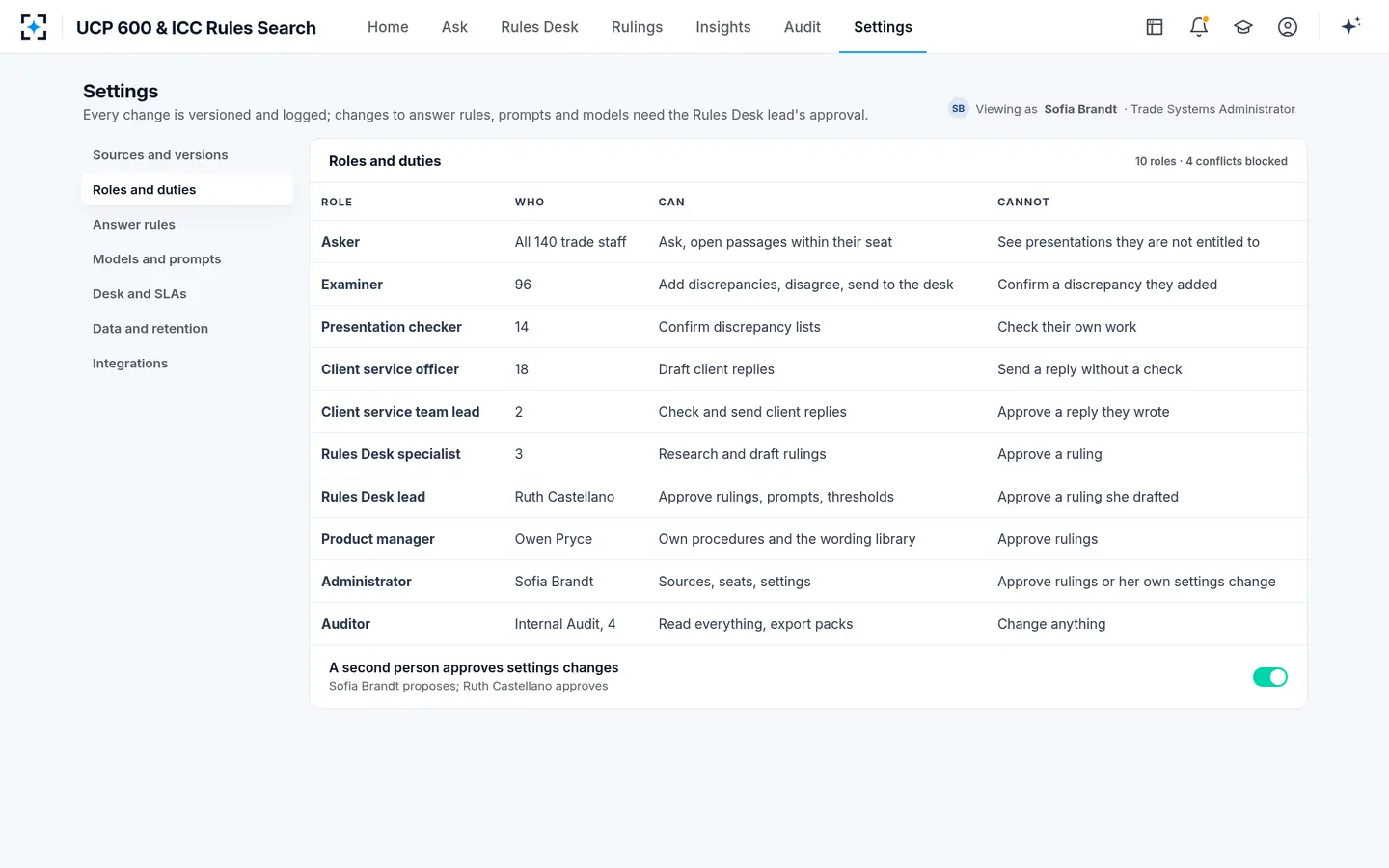1389x868 pixels.
Task: Click the "10 roles · 4 conflicts blocked" summary
Action: 1211,161
